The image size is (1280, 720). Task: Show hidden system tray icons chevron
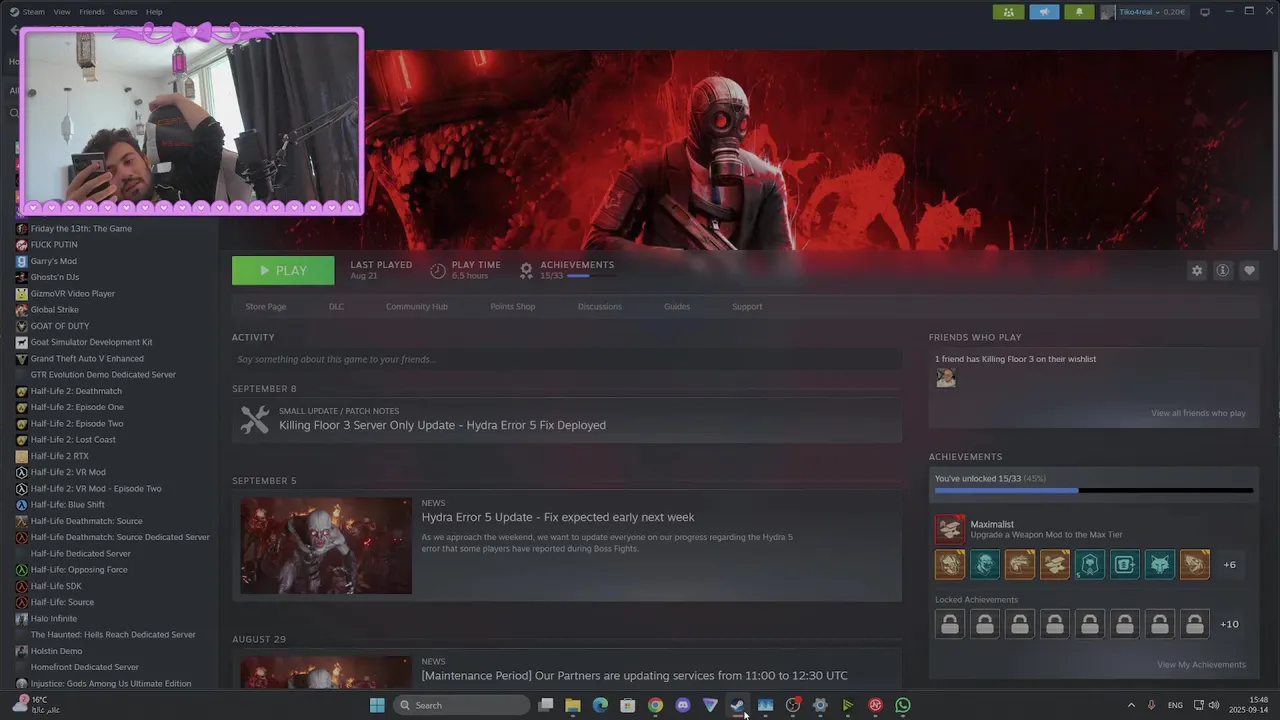click(x=1131, y=705)
